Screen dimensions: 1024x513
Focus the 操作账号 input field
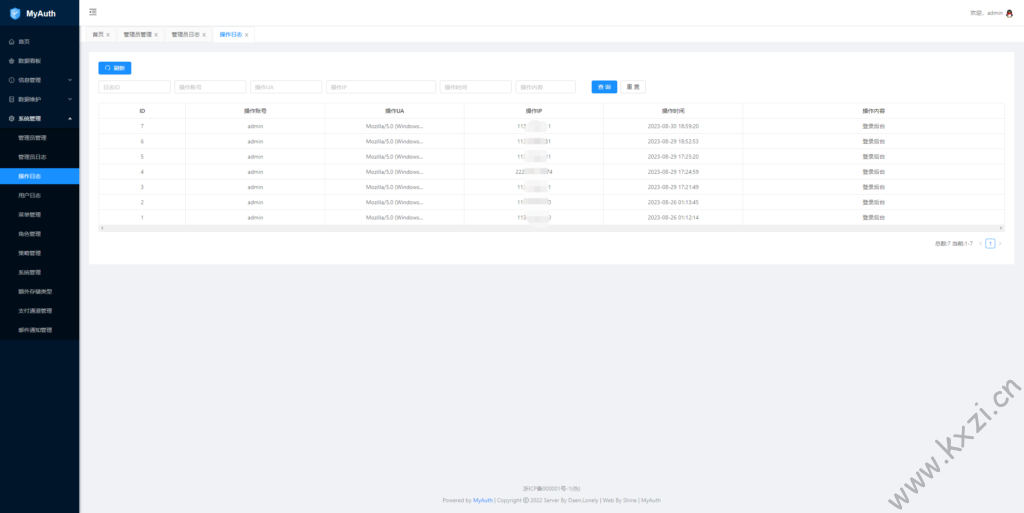pos(210,87)
